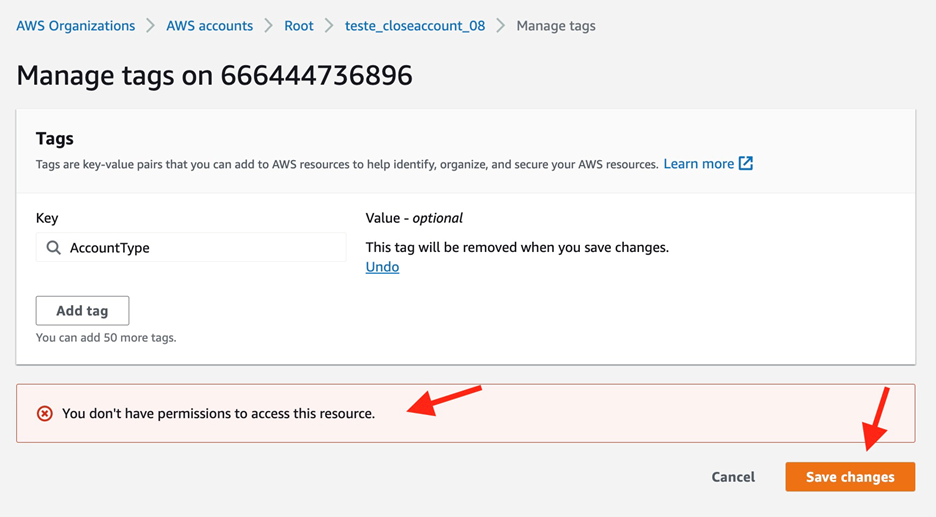Go to AWS accounts breadcrumb
Viewport: 936px width, 517px height.
pyautogui.click(x=210, y=26)
